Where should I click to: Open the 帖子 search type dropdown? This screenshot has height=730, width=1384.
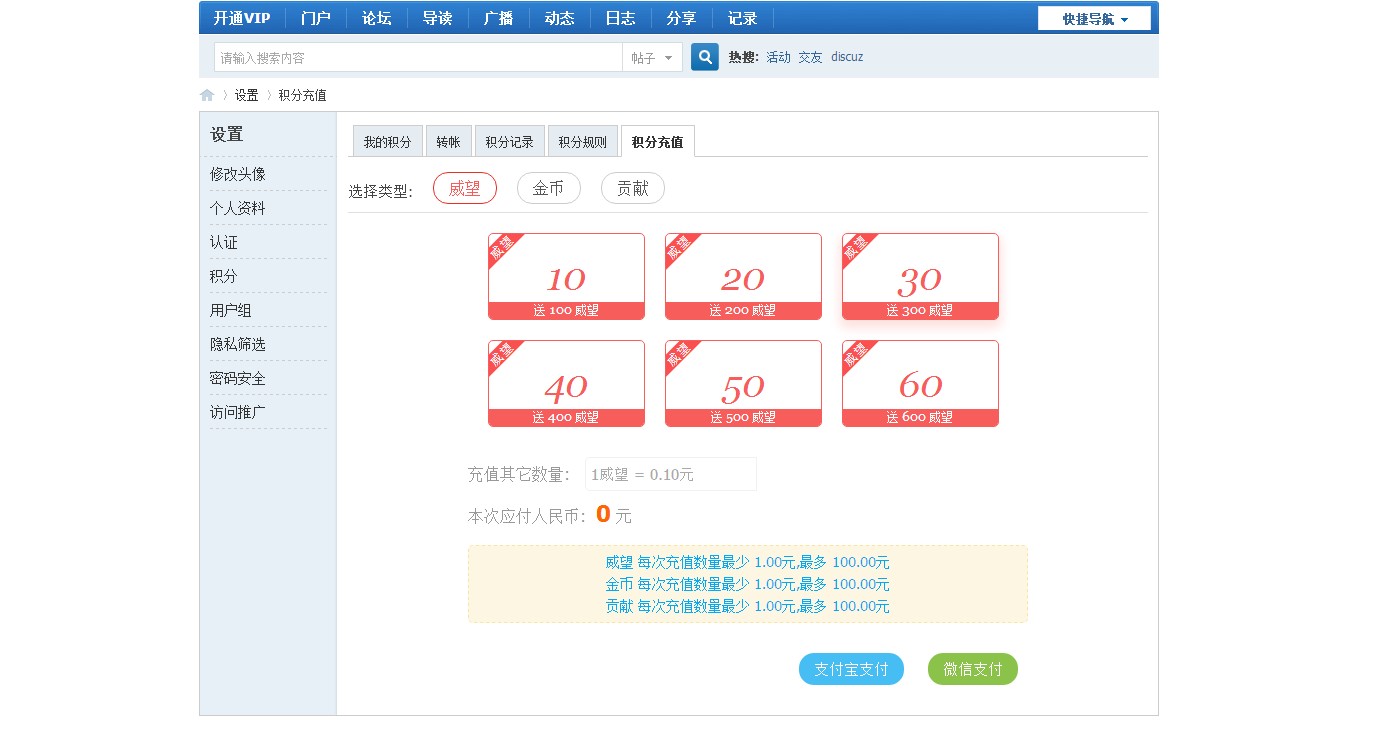point(652,58)
